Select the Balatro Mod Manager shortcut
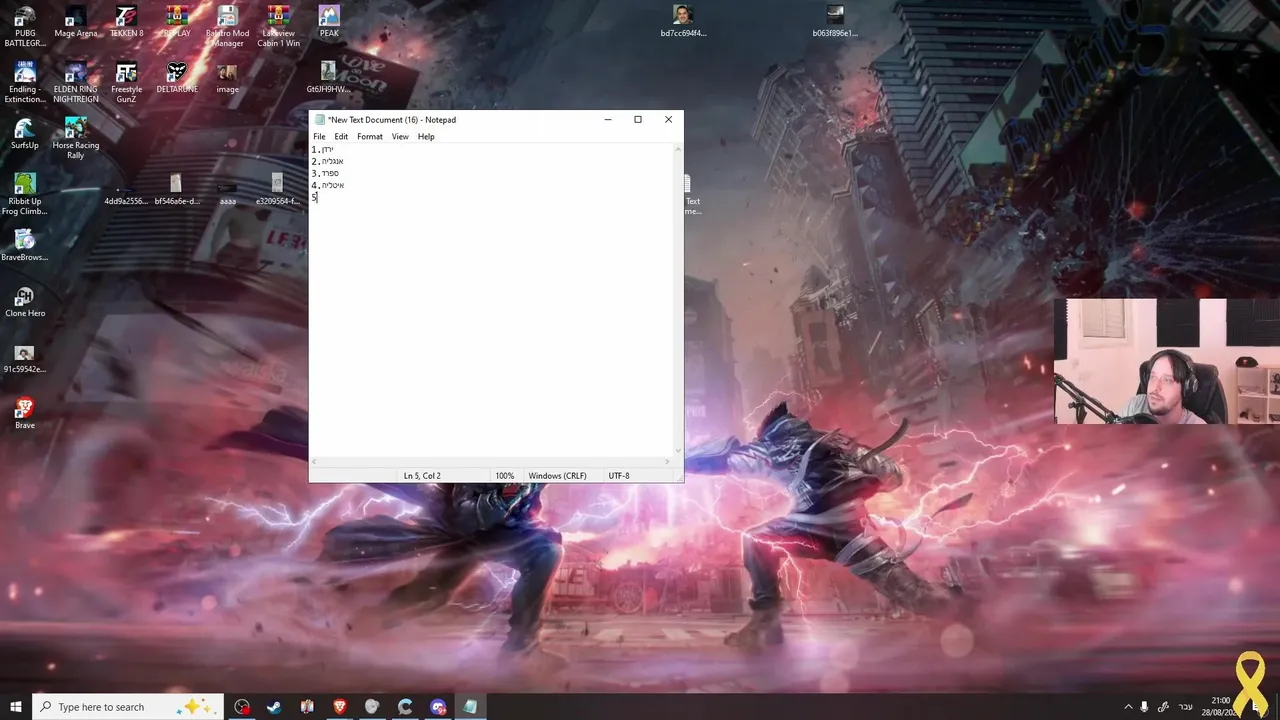The height and width of the screenshot is (720, 1280). 227,26
